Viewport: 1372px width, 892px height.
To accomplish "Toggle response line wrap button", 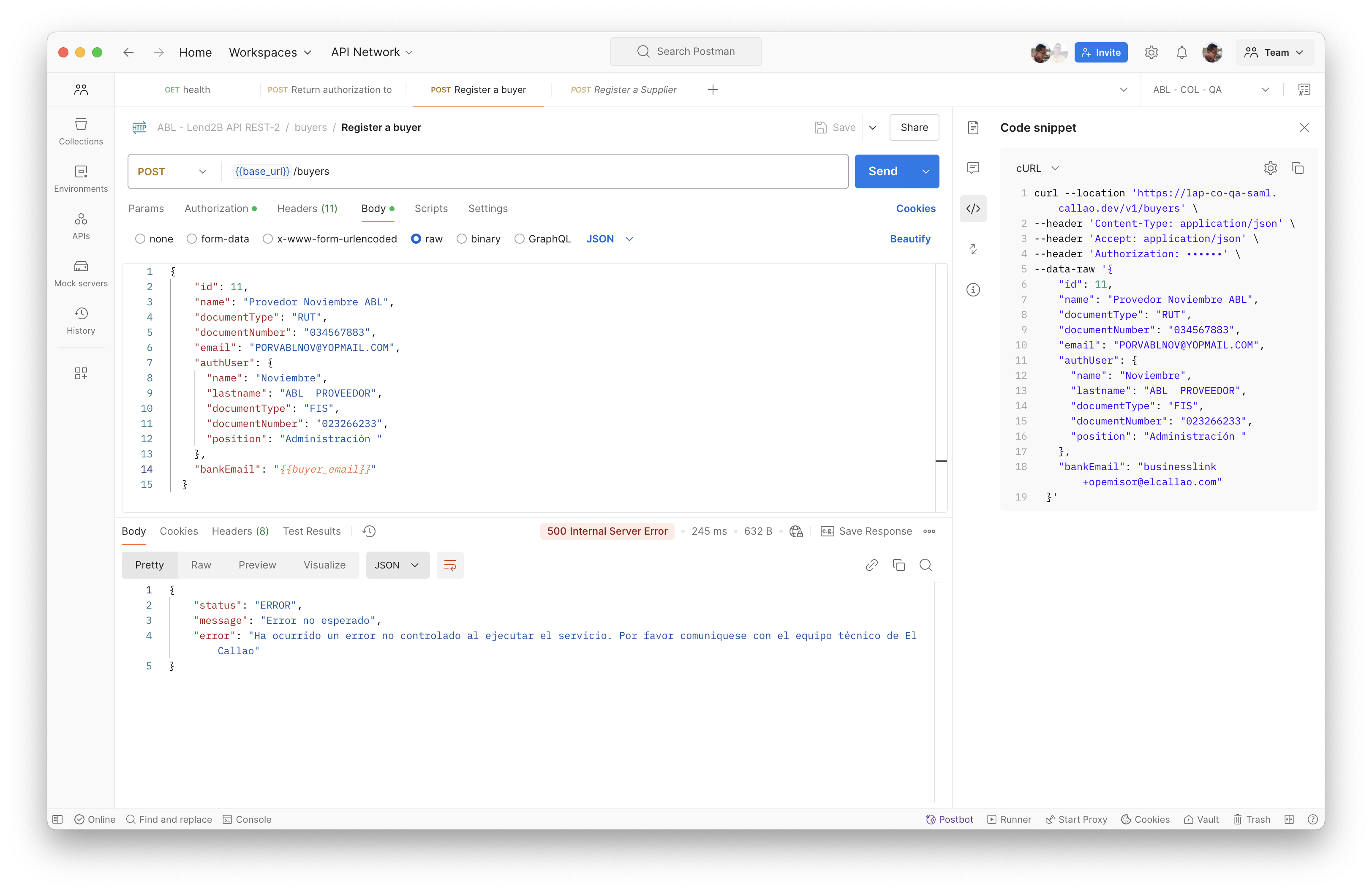I will click(449, 565).
